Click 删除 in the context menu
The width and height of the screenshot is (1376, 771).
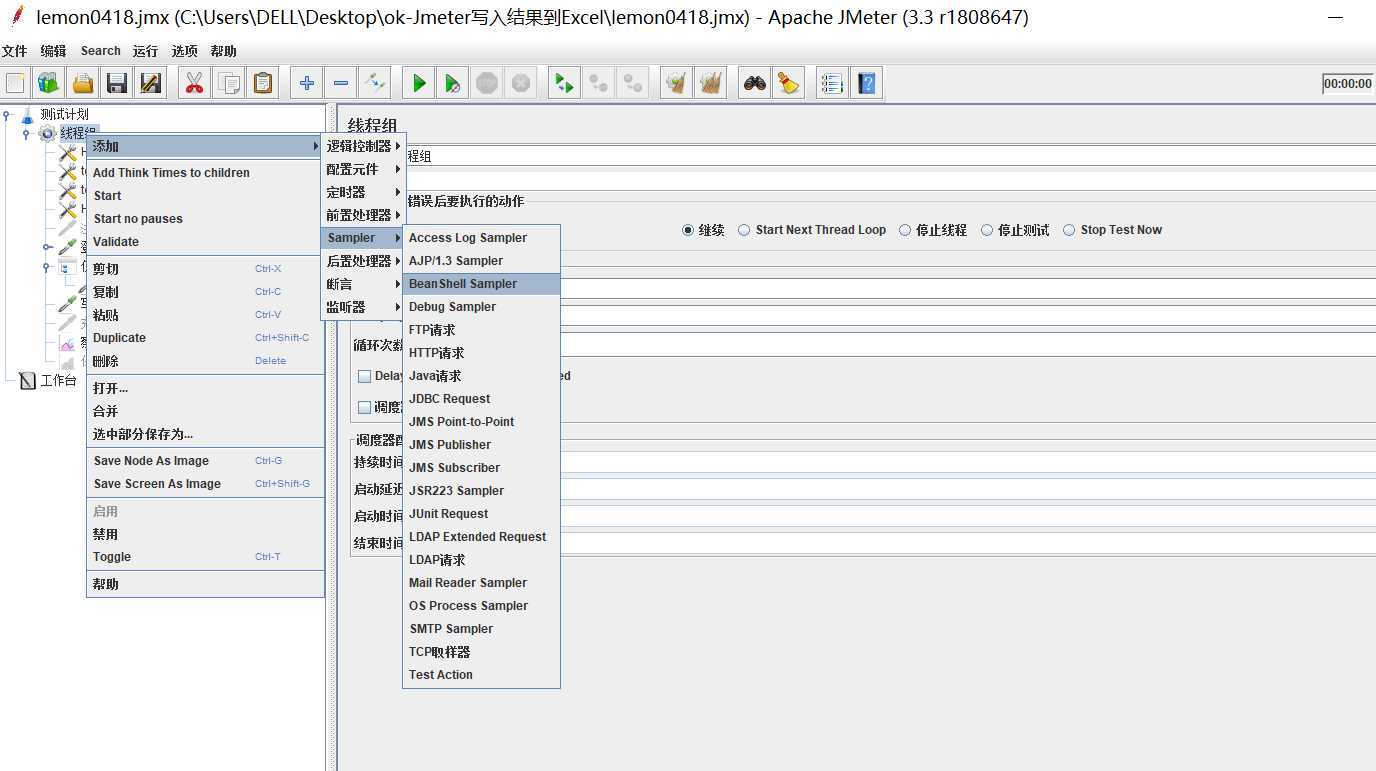pos(206,361)
